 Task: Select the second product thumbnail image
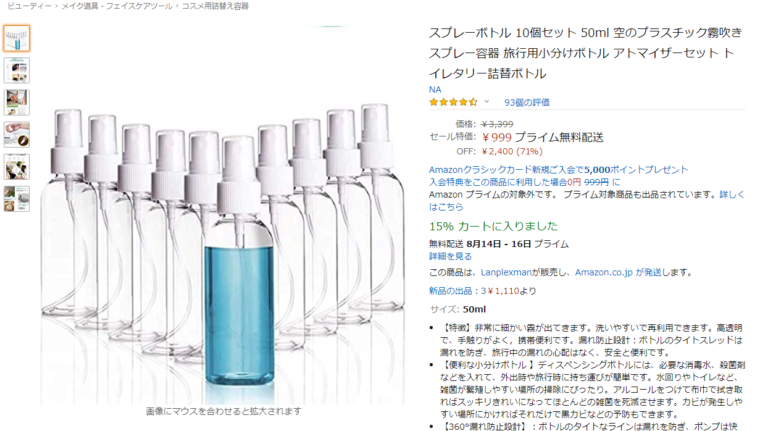click(16, 70)
